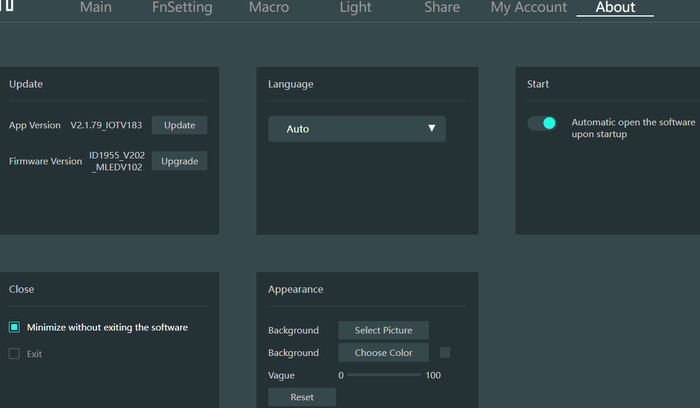700x408 pixels.
Task: Open the FnSetting tab
Action: coord(182,8)
